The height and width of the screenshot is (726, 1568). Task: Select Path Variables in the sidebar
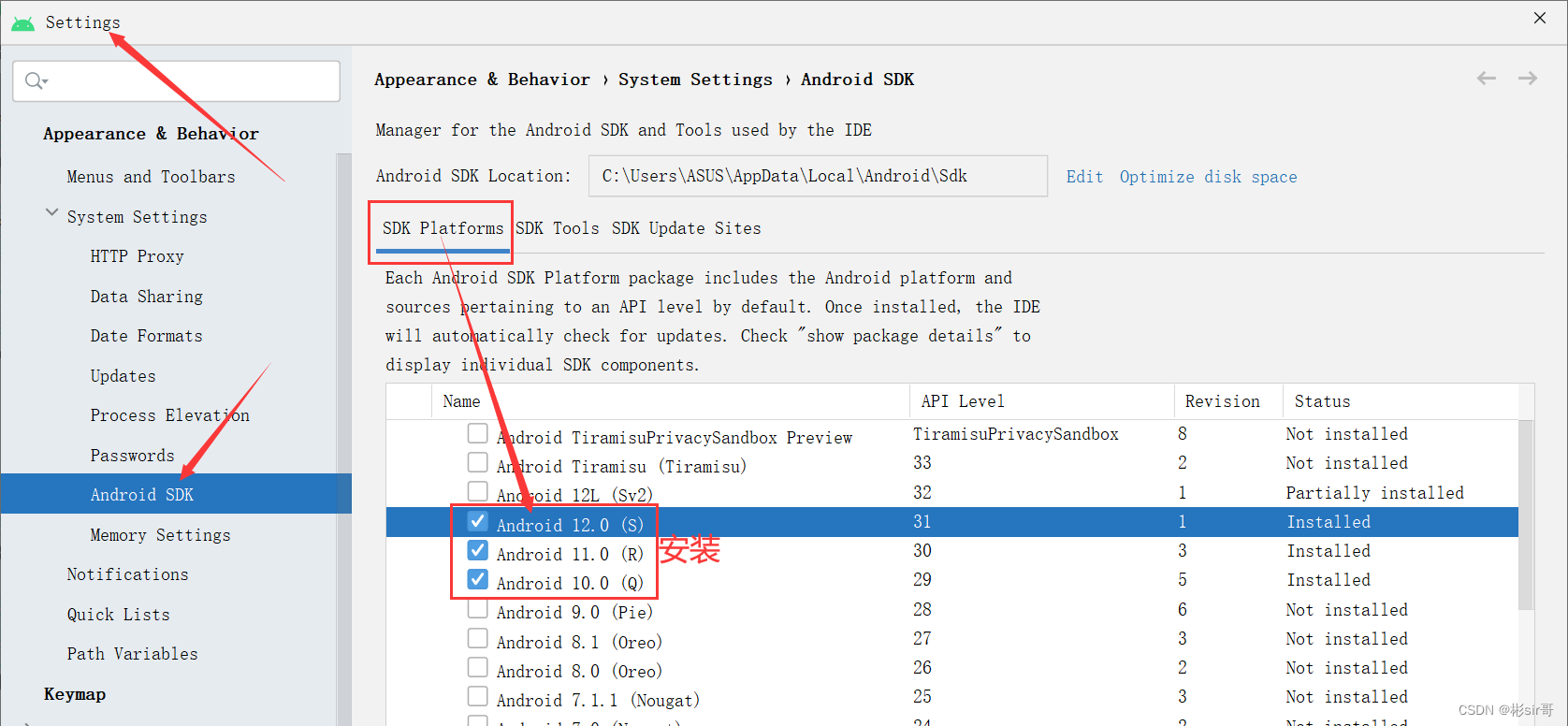tap(133, 654)
